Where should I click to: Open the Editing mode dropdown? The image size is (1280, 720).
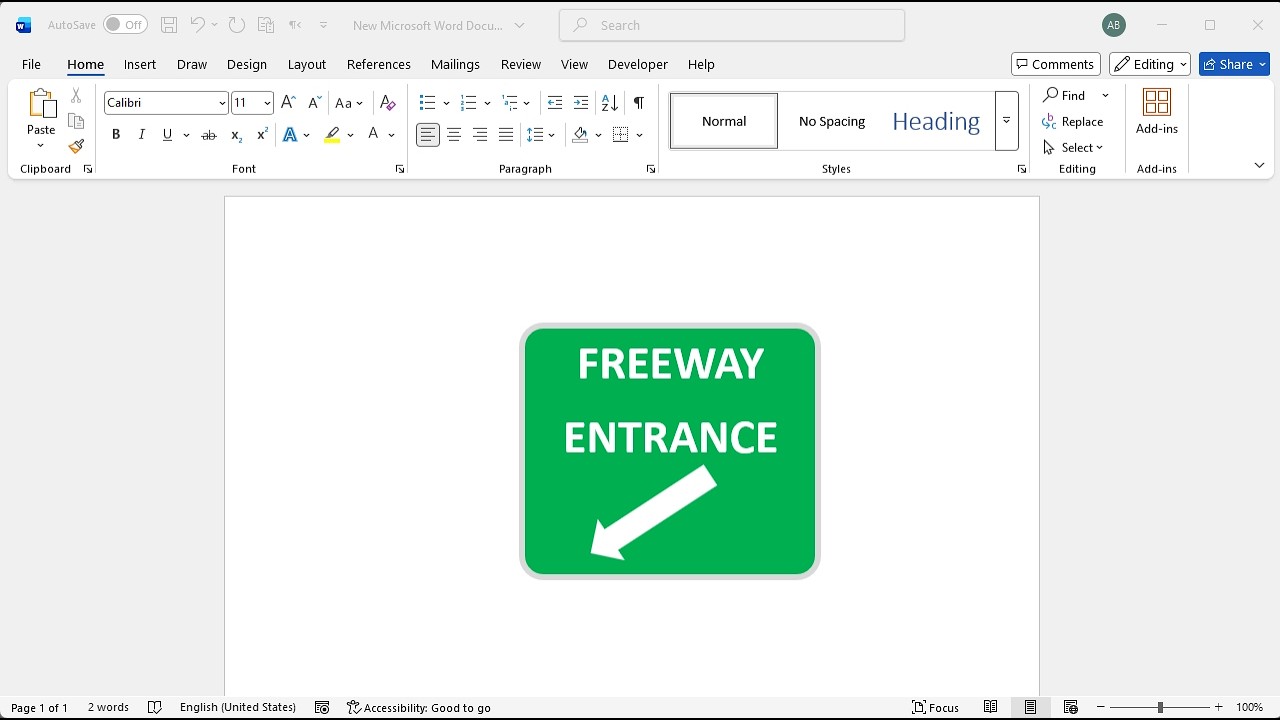point(1150,64)
